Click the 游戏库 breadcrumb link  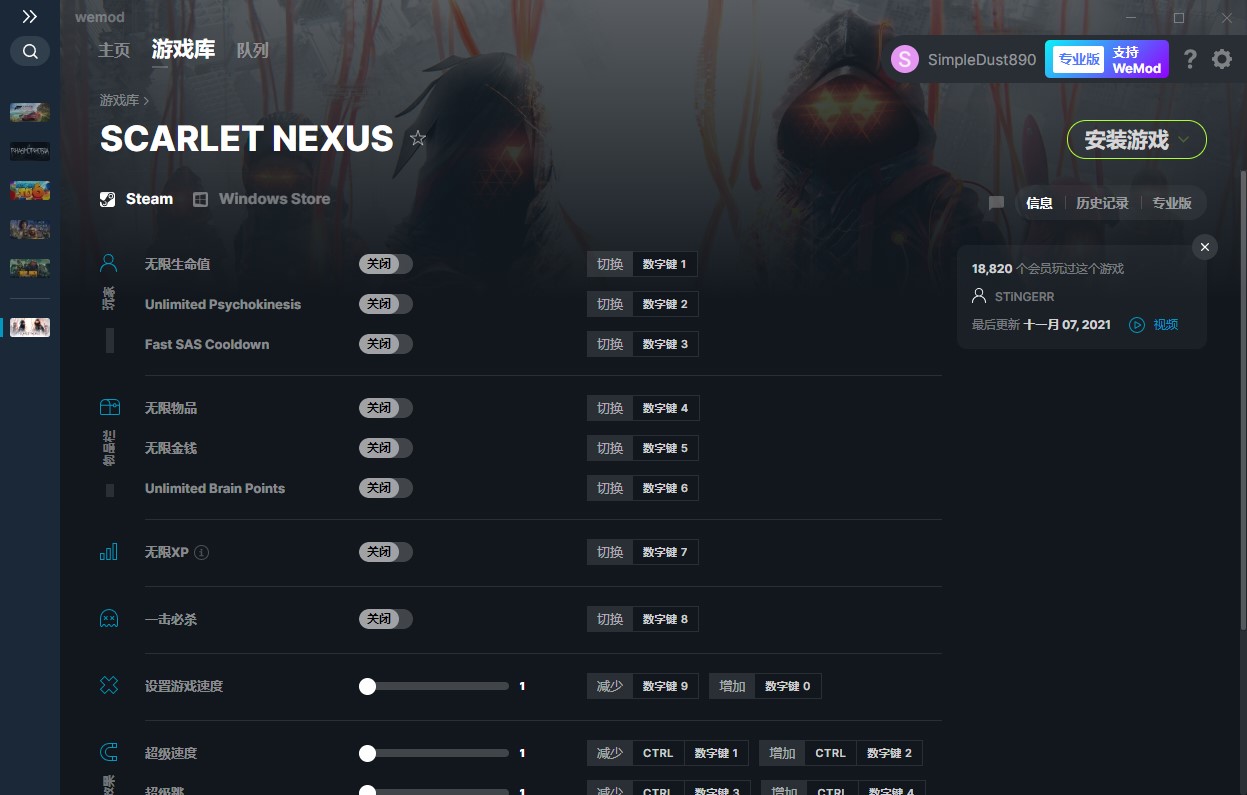(119, 100)
